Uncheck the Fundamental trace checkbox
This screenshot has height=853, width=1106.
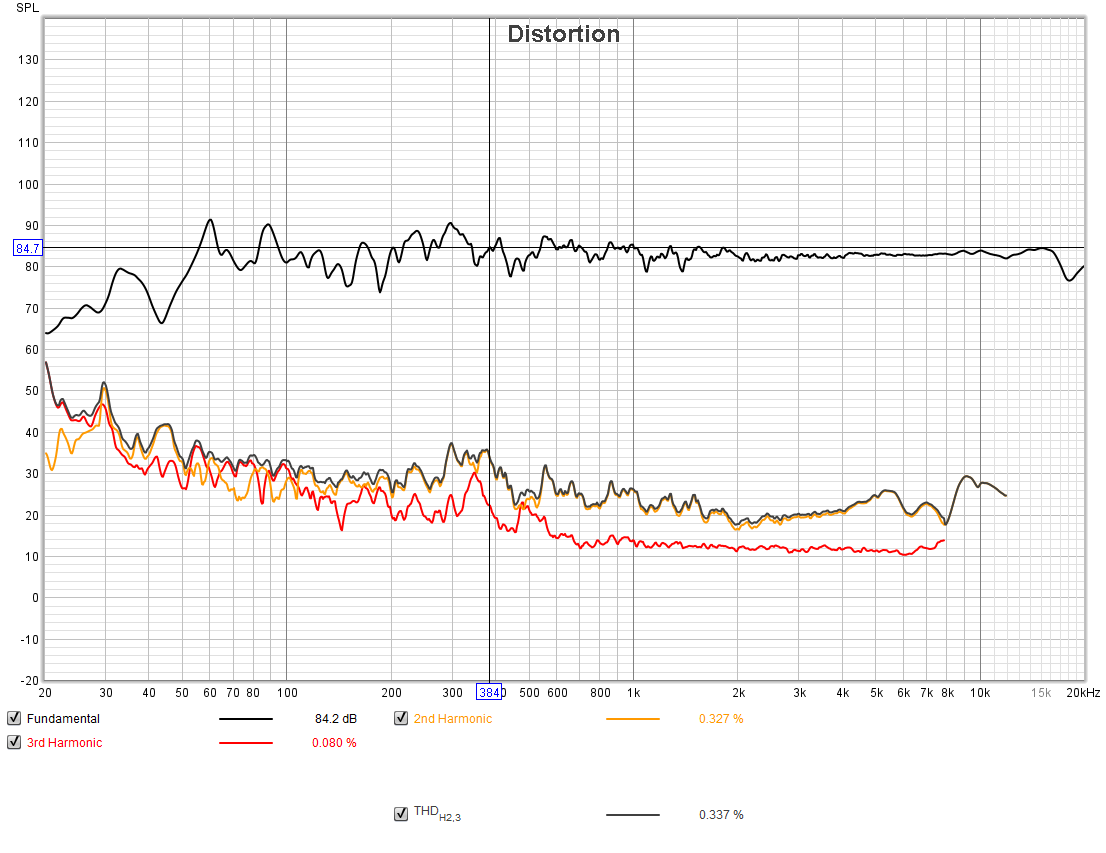click(x=14, y=718)
